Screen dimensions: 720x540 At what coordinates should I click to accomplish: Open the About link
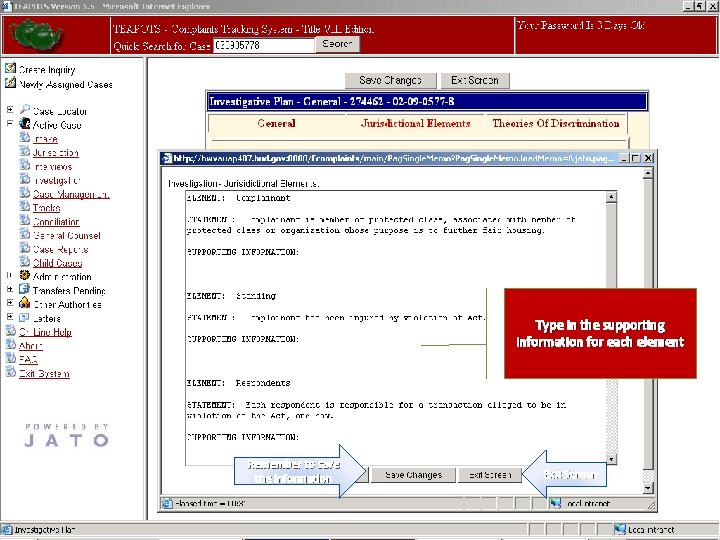(31, 346)
